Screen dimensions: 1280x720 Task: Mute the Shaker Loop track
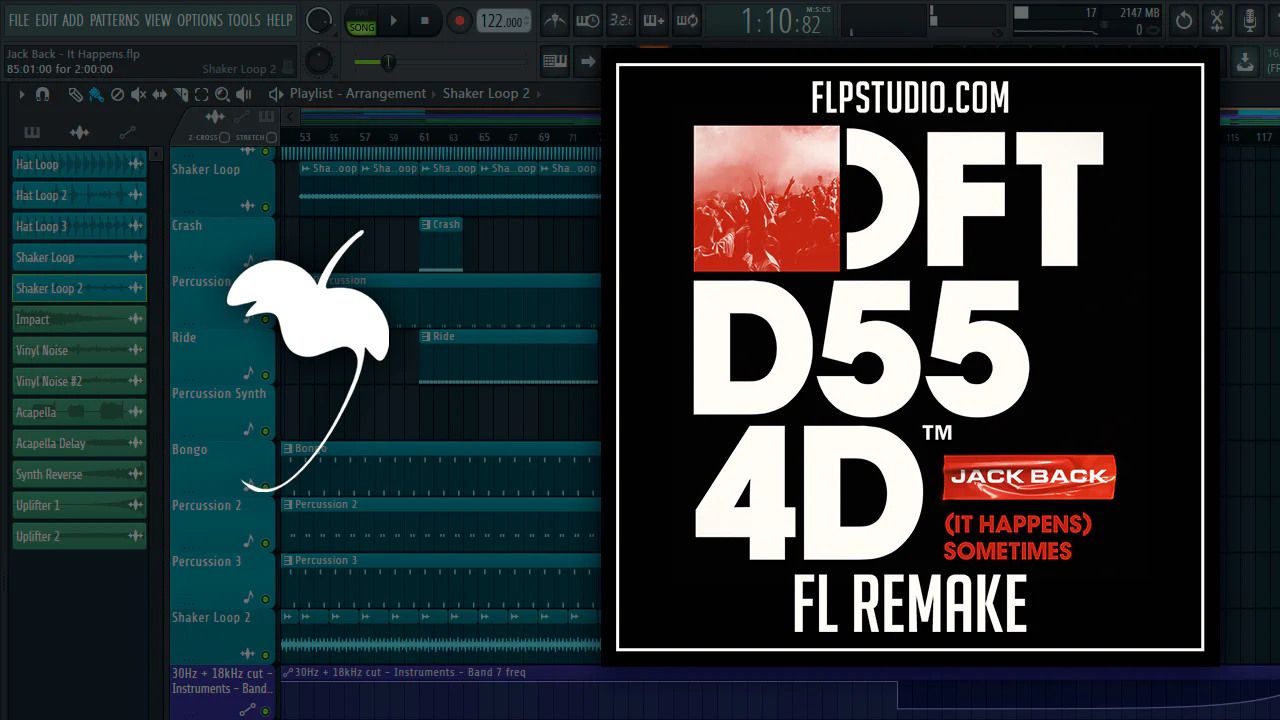(x=265, y=207)
